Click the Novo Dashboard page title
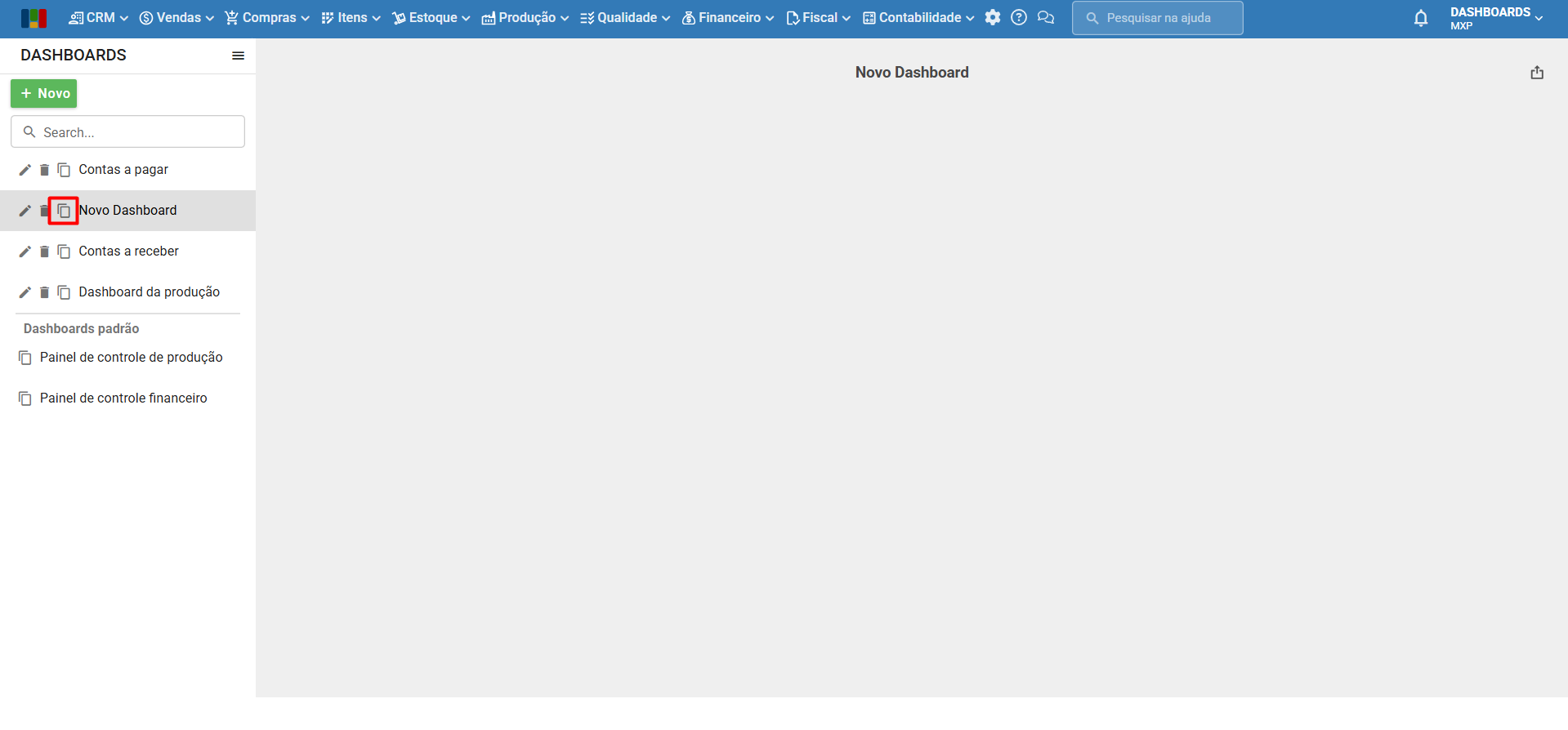The height and width of the screenshot is (730, 1568). click(x=912, y=73)
